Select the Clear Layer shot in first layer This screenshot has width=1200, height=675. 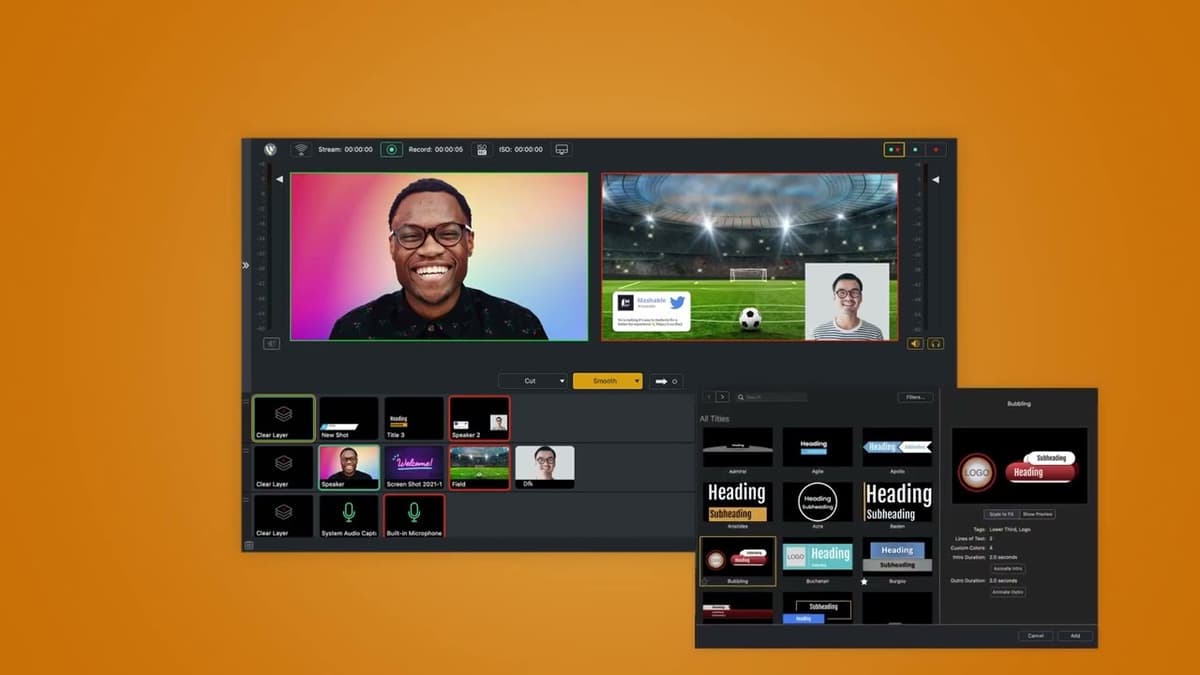tap(284, 418)
